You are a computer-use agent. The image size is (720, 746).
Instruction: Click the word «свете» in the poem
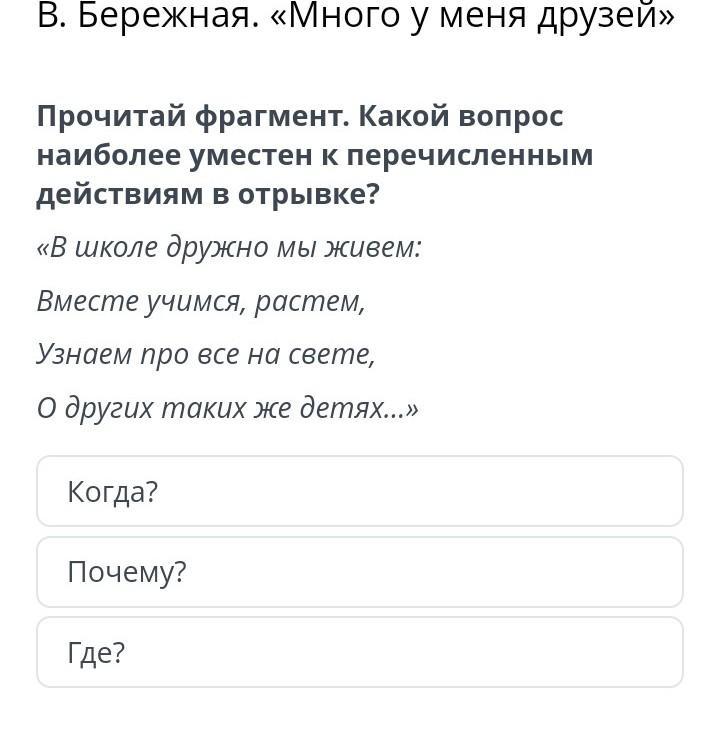pos(332,355)
